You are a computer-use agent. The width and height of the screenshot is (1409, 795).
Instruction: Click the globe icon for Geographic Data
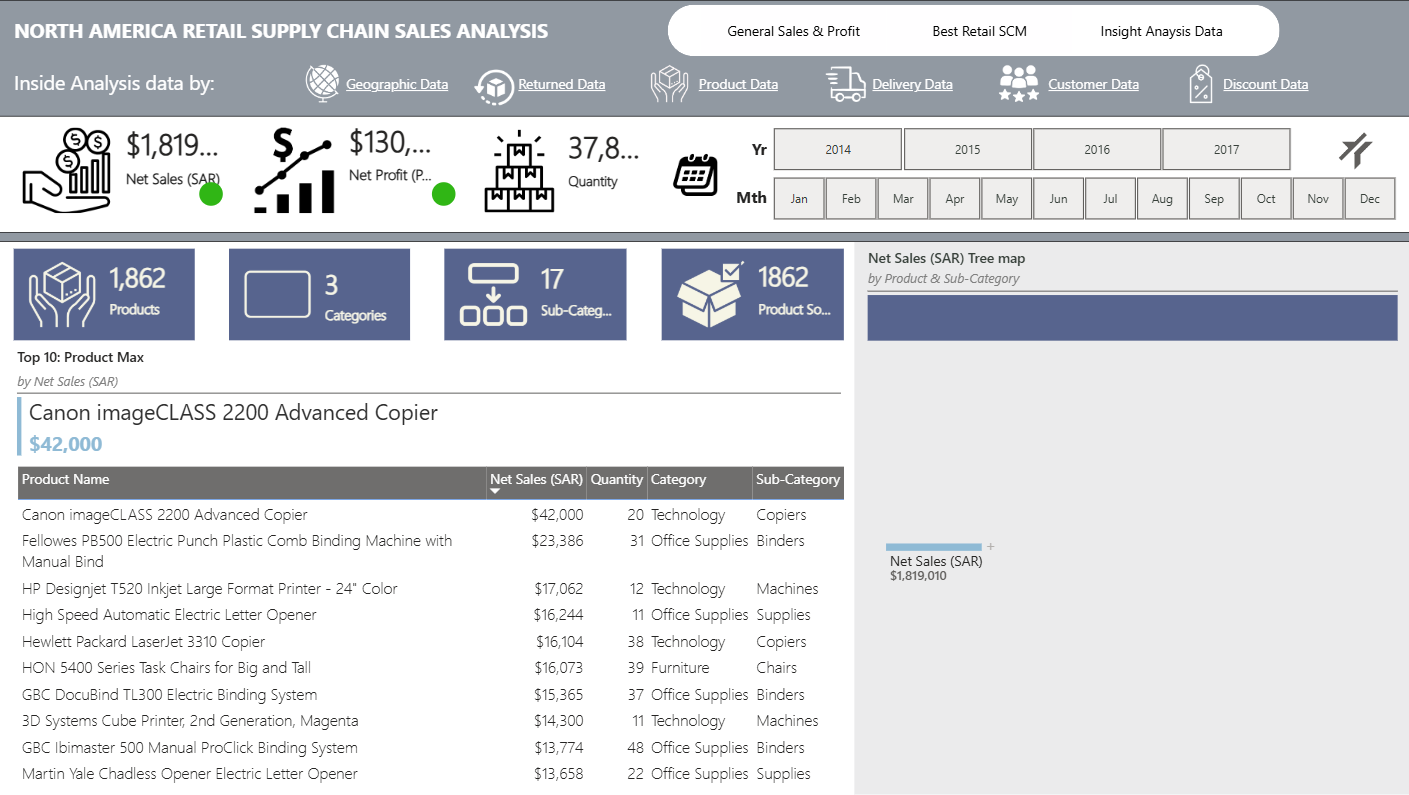(x=323, y=84)
